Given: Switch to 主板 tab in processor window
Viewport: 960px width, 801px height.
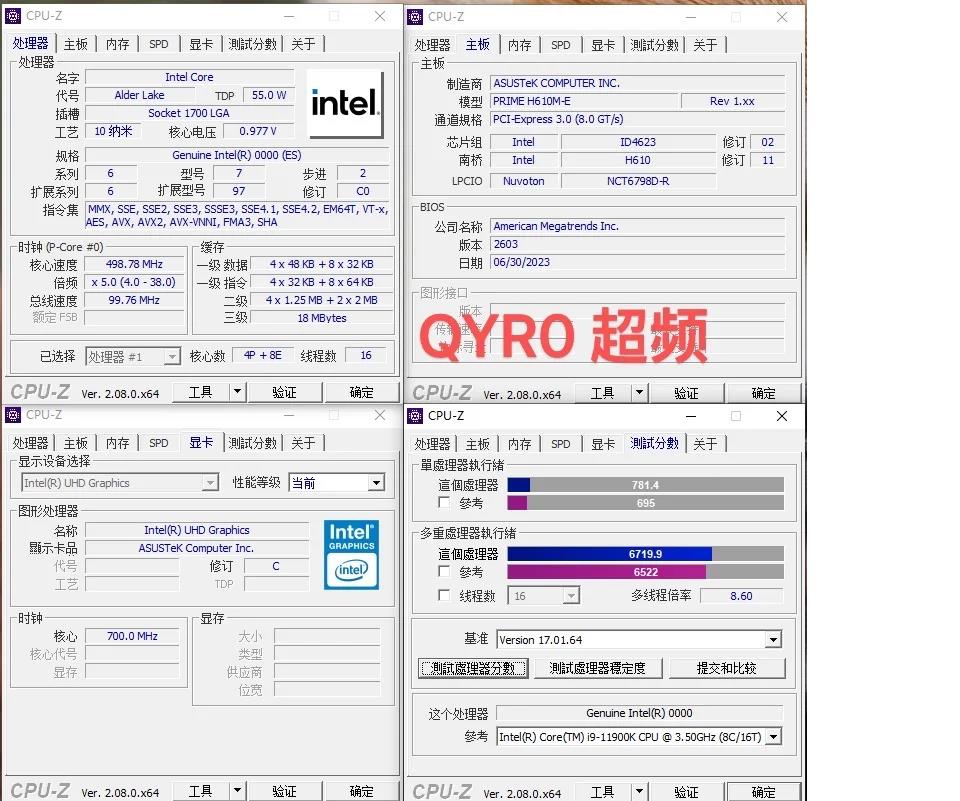Looking at the screenshot, I should pyautogui.click(x=76, y=44).
